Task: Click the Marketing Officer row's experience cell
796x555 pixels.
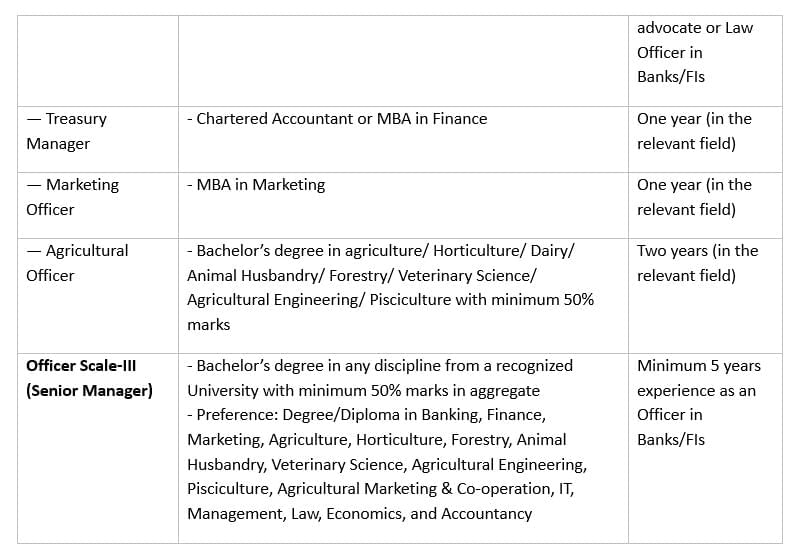Action: click(x=694, y=197)
